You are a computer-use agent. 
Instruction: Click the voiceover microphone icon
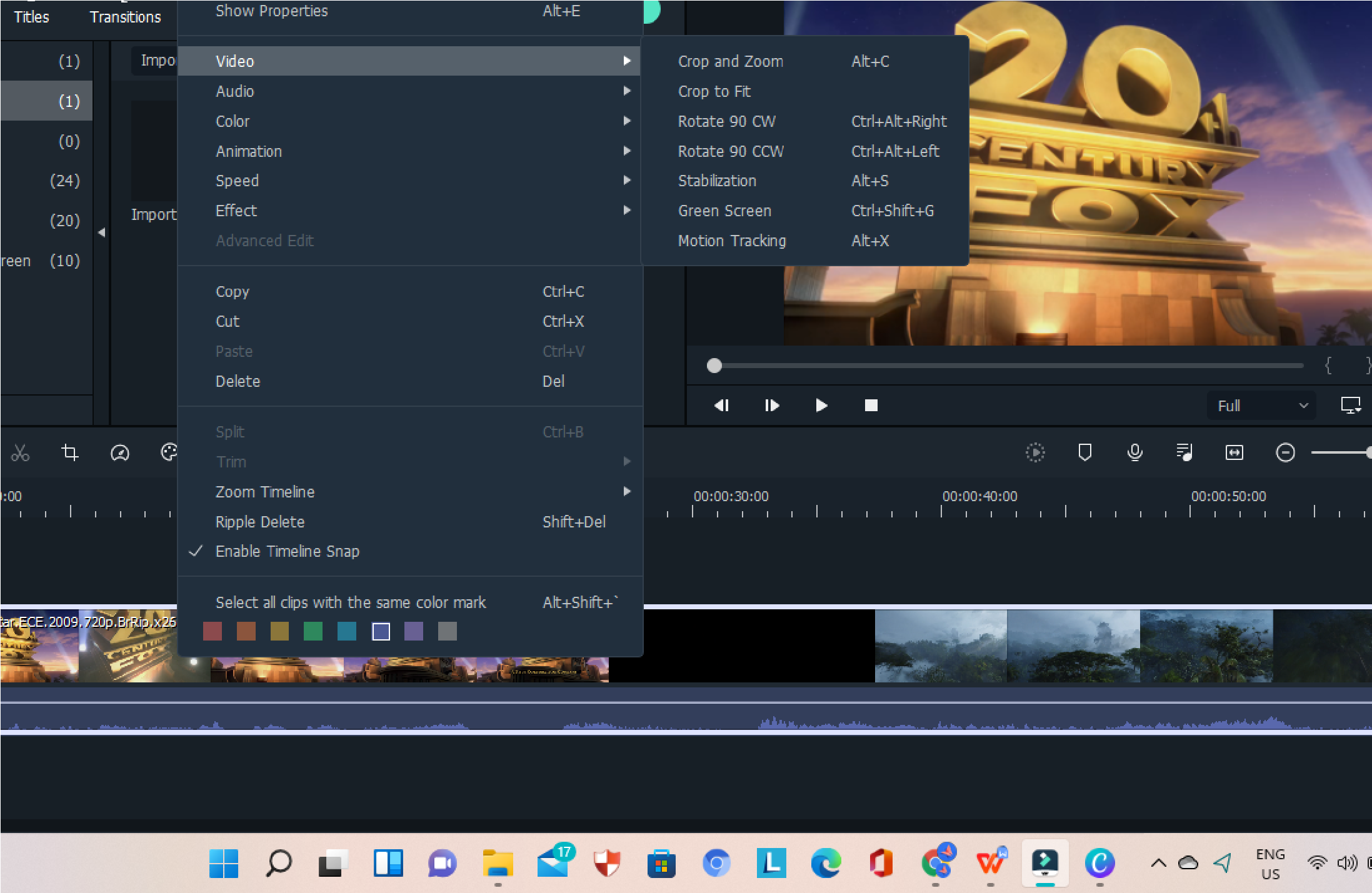click(x=1134, y=452)
